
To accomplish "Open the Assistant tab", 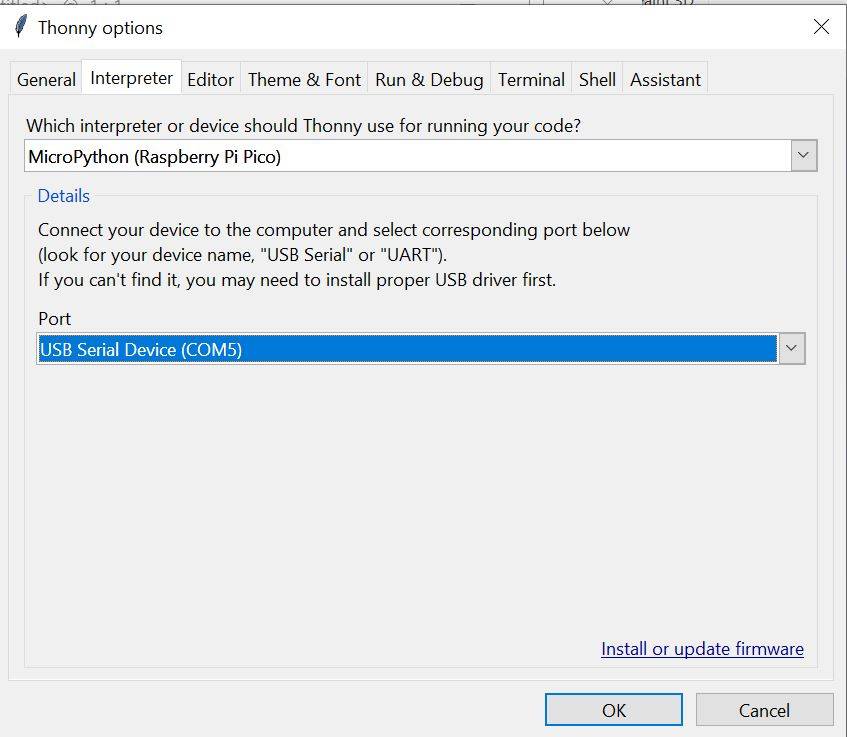I will coord(665,80).
